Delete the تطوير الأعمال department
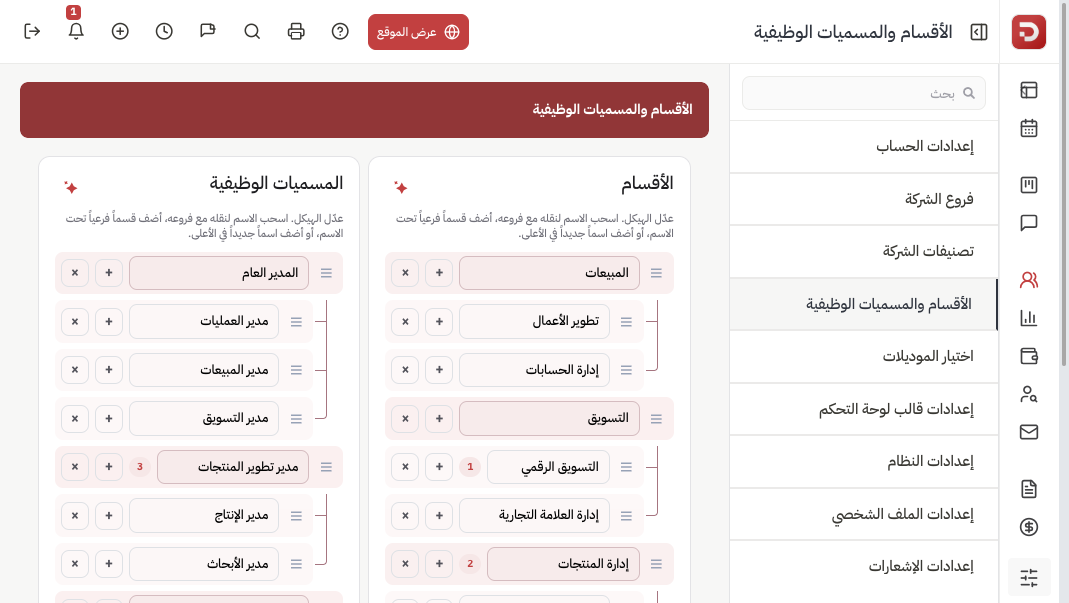 [405, 321]
